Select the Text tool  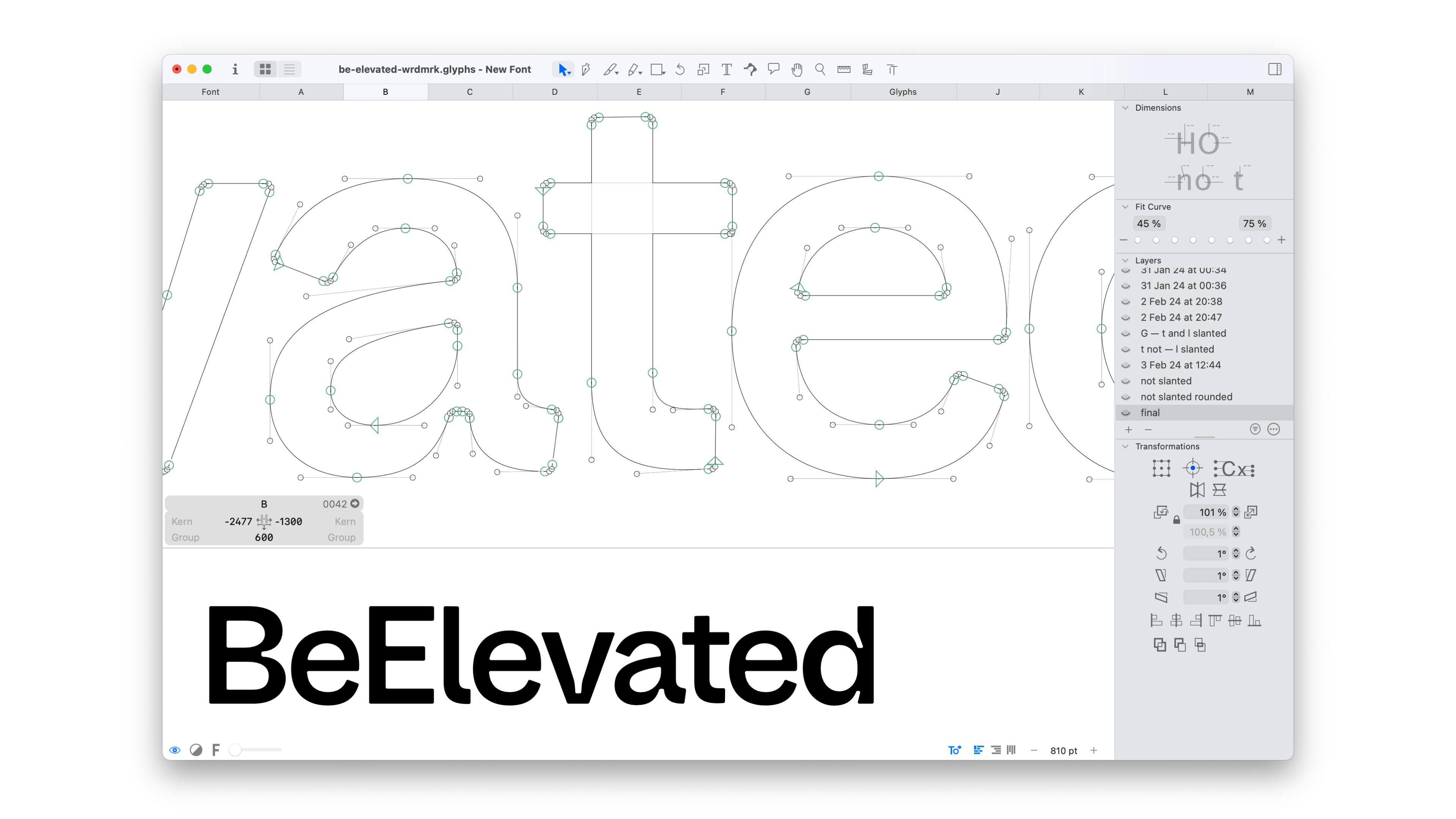tap(727, 69)
